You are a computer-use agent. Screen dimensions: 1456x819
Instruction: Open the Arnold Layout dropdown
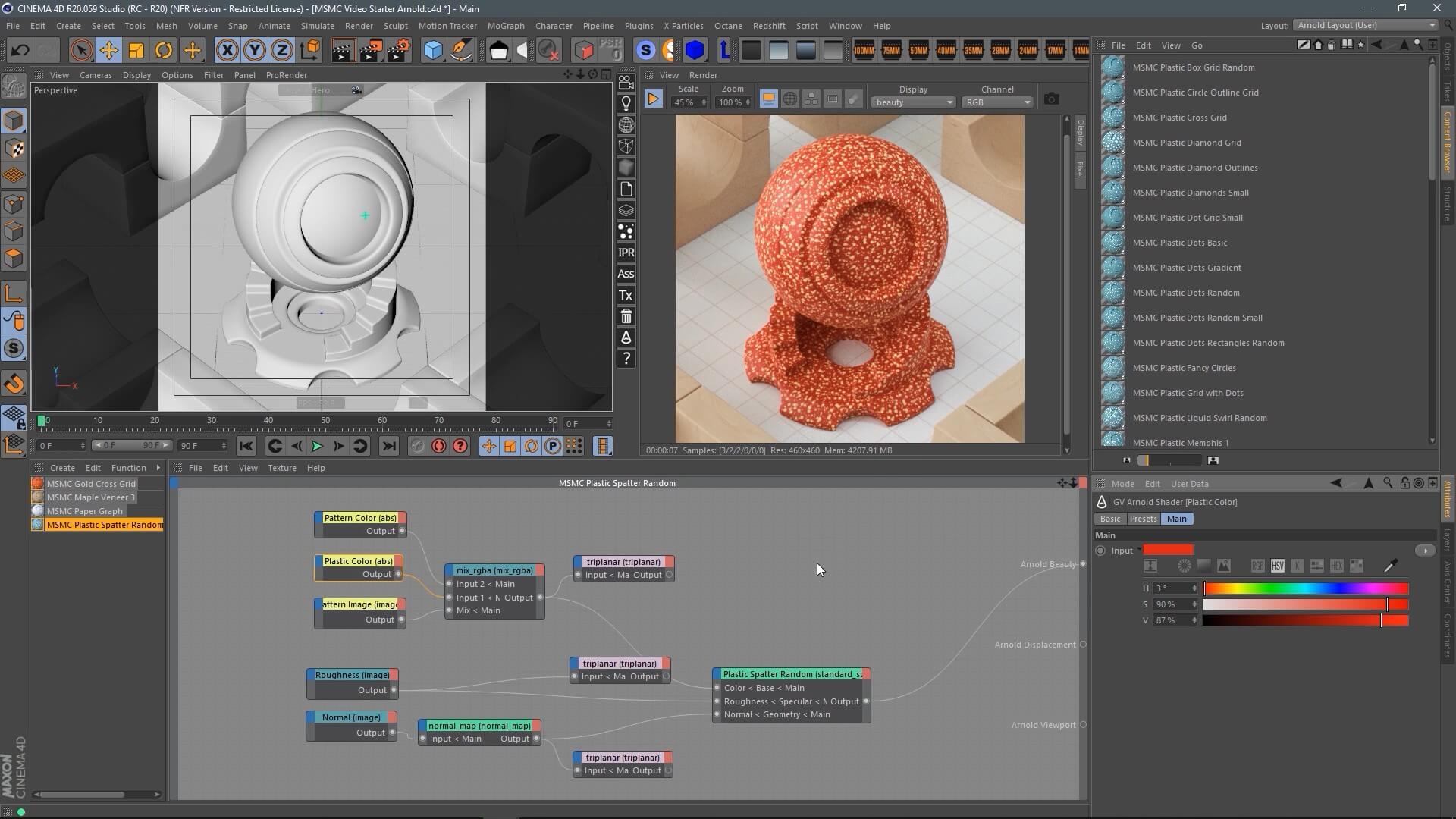(x=1367, y=25)
